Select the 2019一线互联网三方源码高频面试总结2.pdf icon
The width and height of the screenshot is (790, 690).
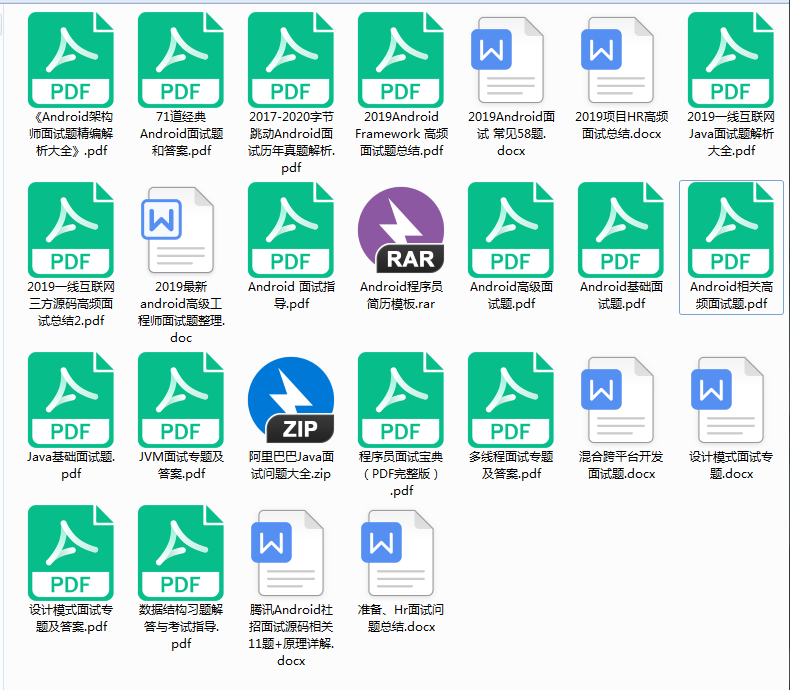tap(71, 230)
